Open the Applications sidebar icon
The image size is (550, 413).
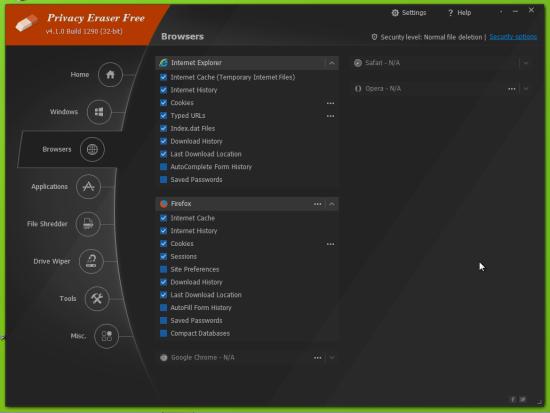coord(88,186)
